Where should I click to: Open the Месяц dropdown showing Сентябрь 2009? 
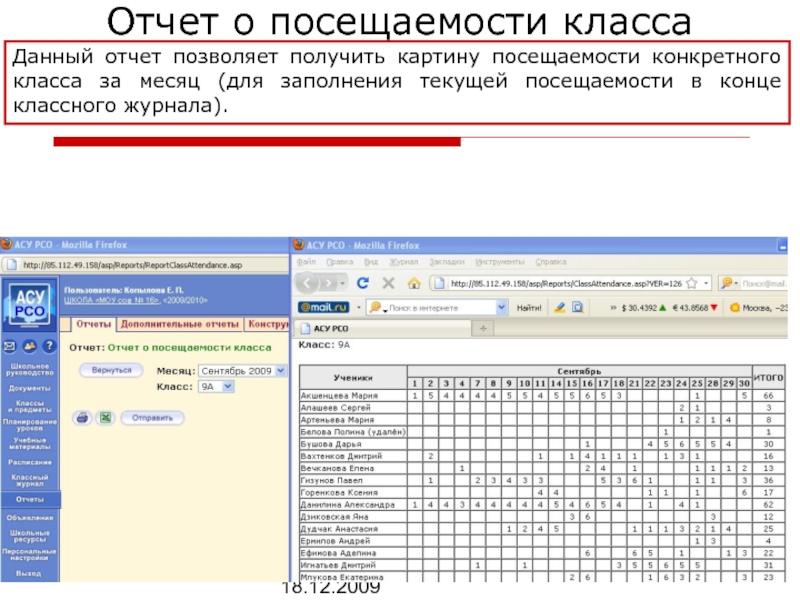[242, 370]
